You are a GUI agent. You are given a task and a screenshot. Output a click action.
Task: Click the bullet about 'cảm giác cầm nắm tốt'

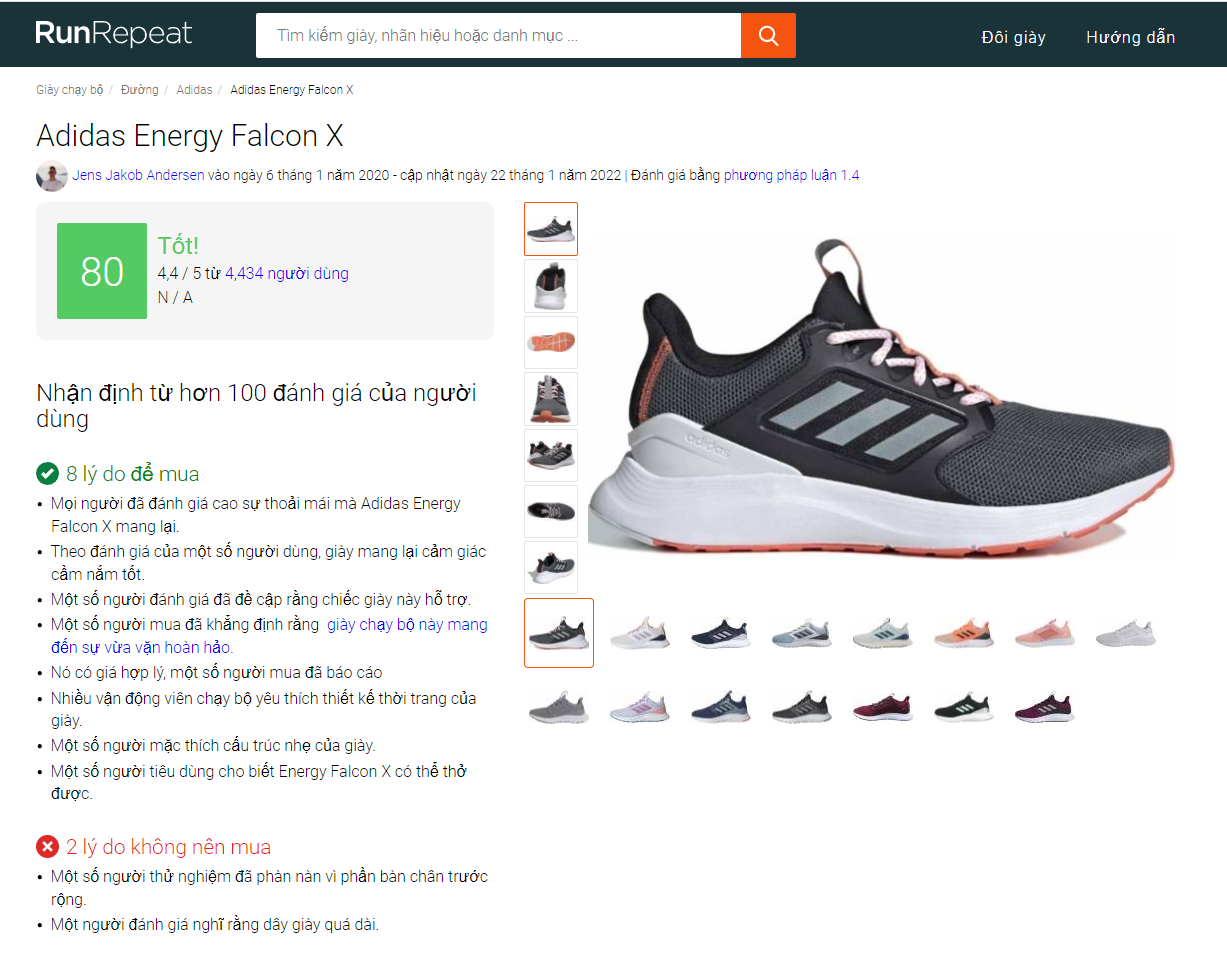pyautogui.click(x=269, y=563)
